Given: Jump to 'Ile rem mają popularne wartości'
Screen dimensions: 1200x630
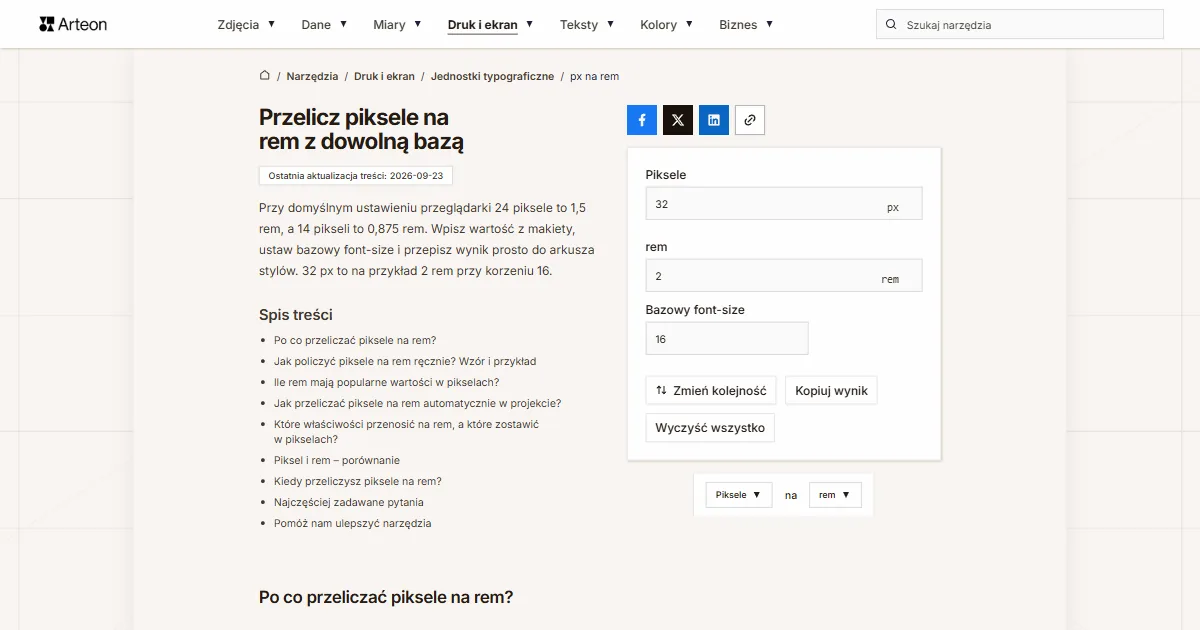Looking at the screenshot, I should point(386,382).
